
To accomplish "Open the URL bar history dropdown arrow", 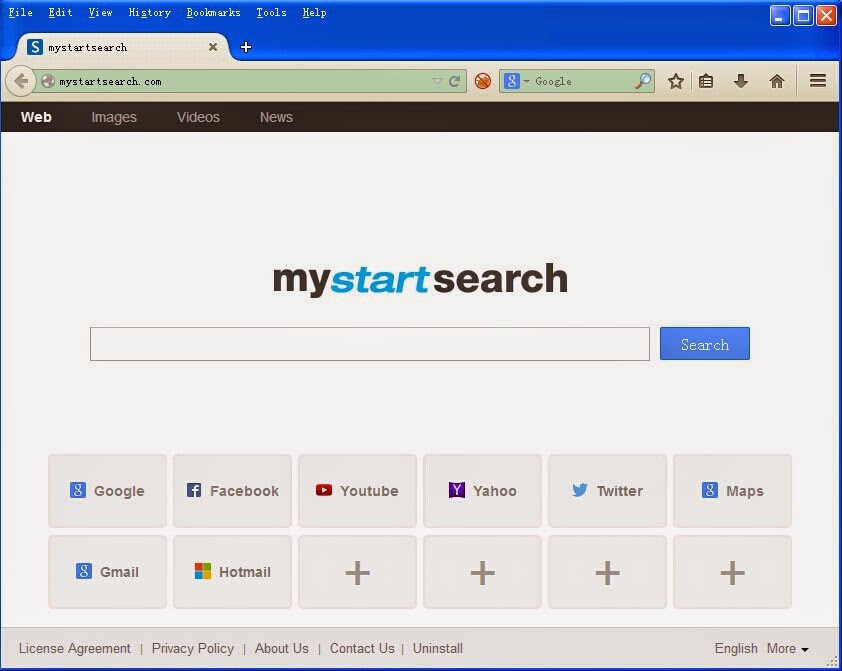I will [x=437, y=82].
